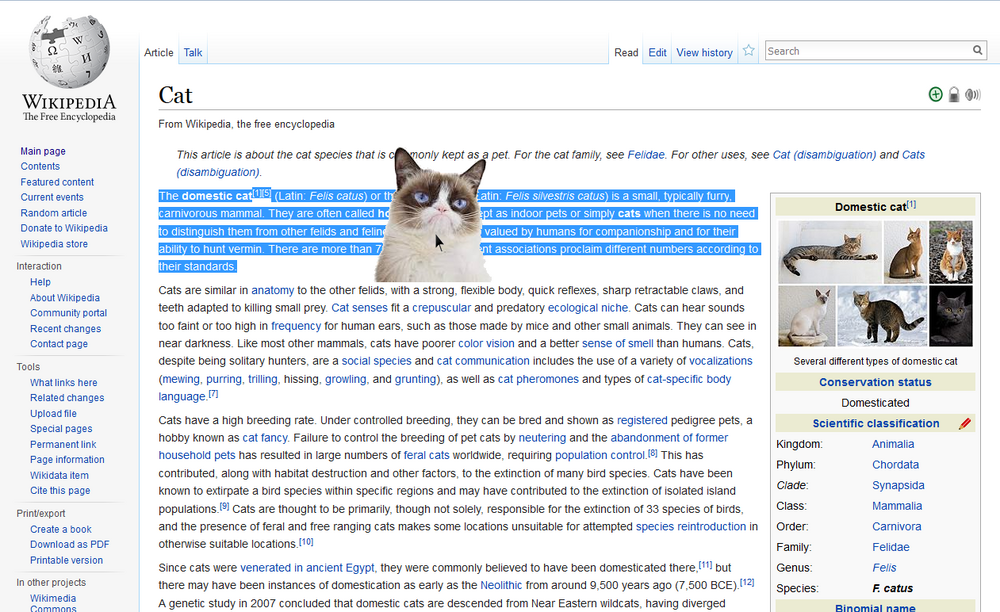Open What links here tool
This screenshot has width=1000, height=612.
click(64, 382)
